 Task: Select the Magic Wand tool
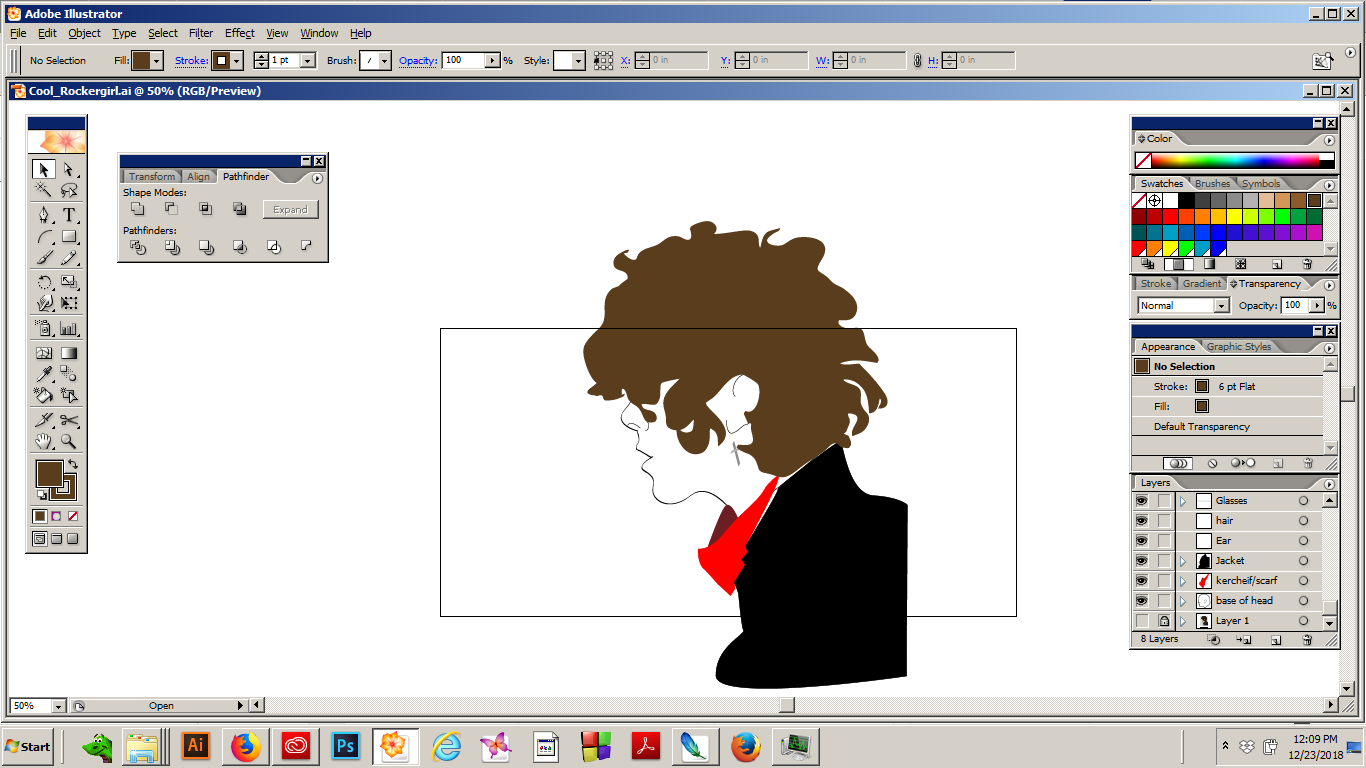[44, 190]
